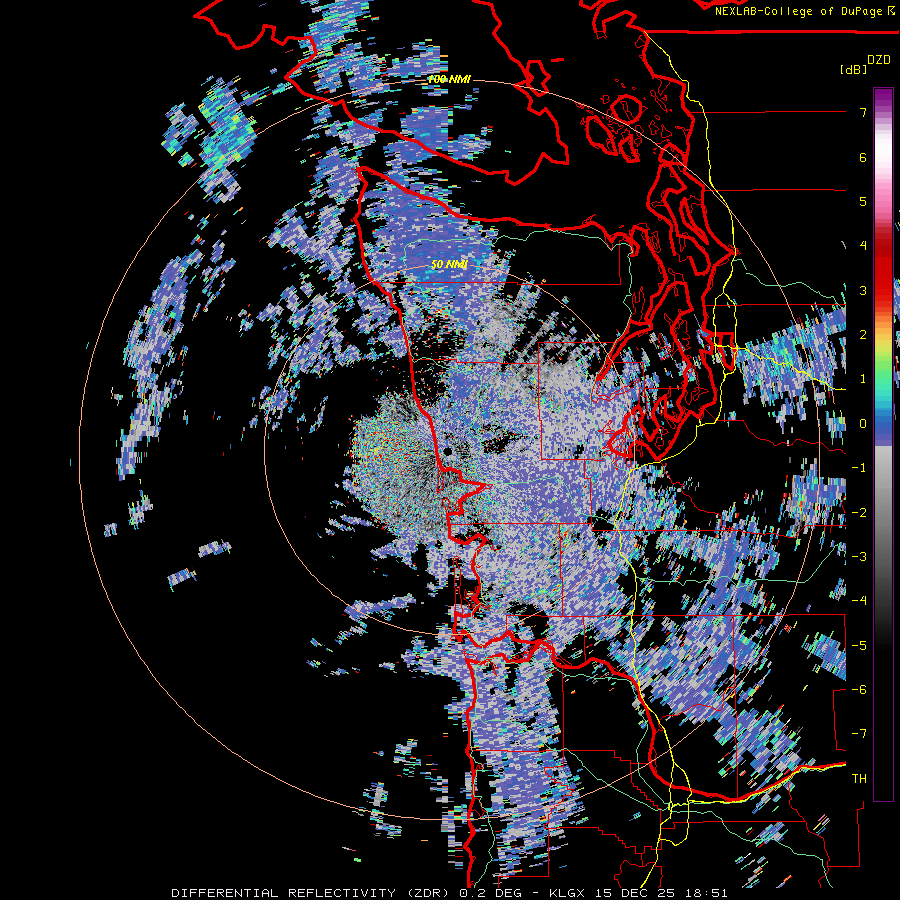Click the TH threshold label
Viewport: 900px width, 900px height.
click(x=859, y=779)
